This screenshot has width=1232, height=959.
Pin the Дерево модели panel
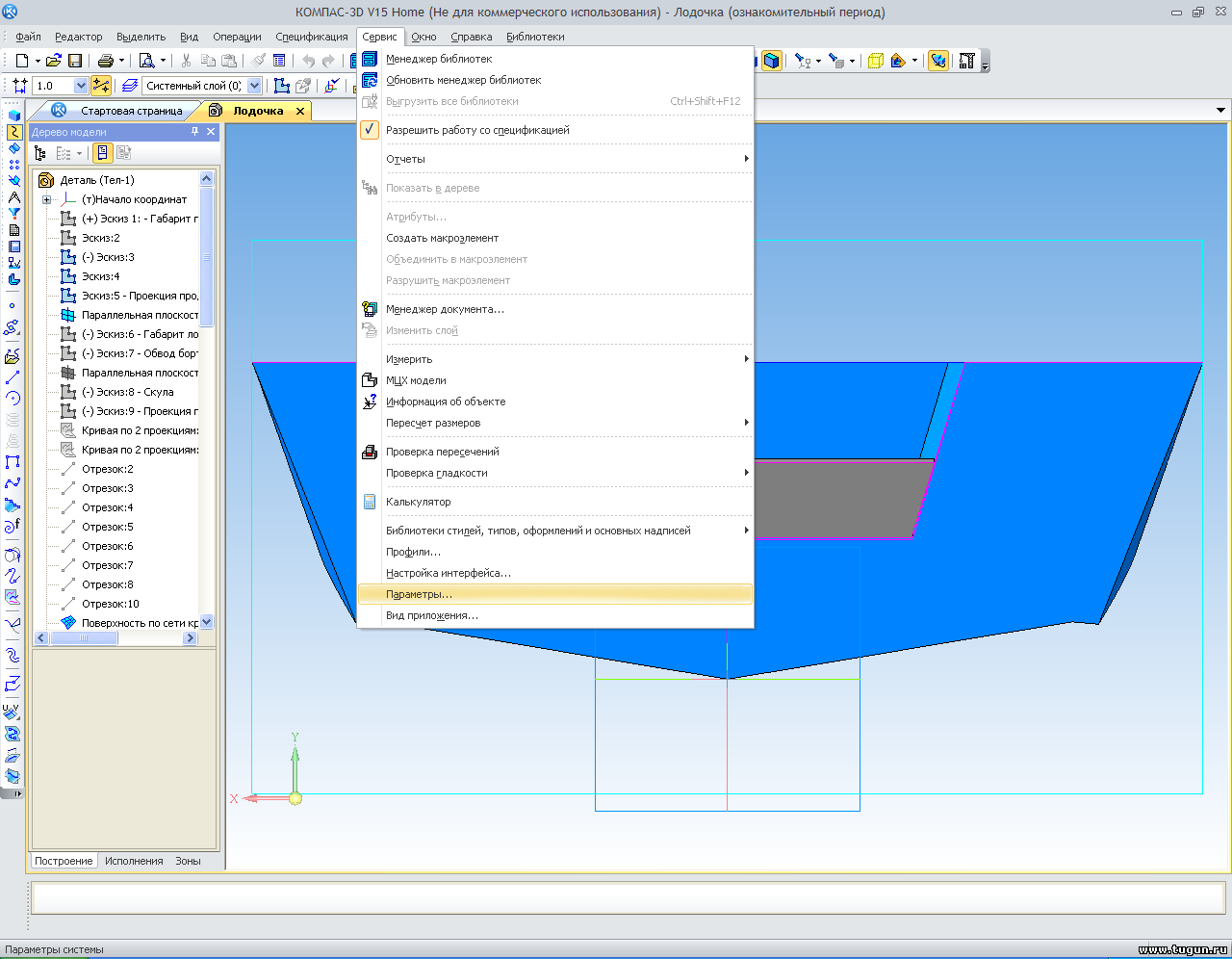point(195,132)
